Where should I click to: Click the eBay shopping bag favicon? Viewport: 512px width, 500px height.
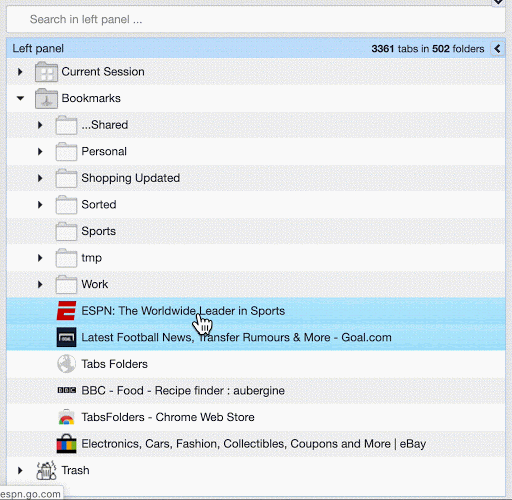pos(66,444)
